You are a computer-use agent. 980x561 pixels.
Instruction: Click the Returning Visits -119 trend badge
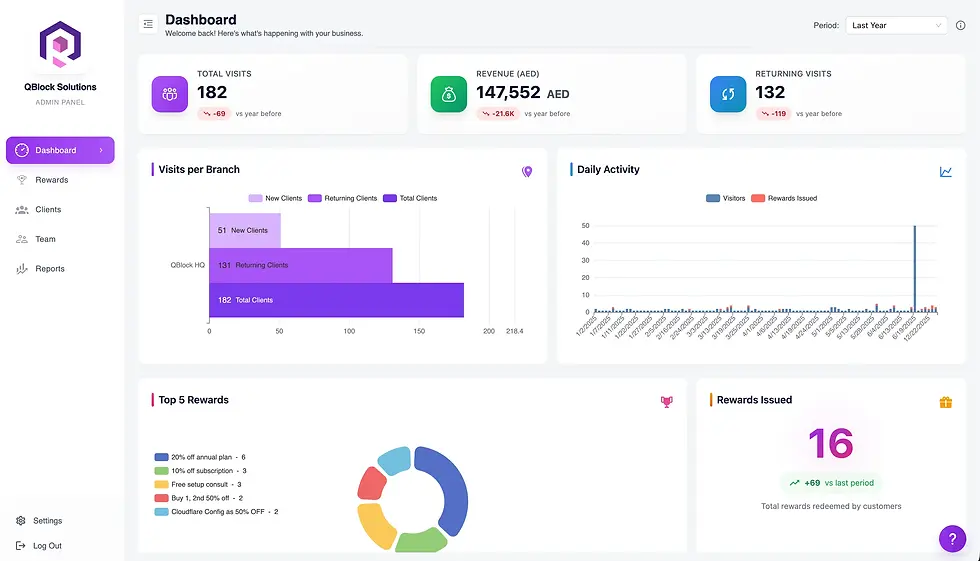point(774,114)
